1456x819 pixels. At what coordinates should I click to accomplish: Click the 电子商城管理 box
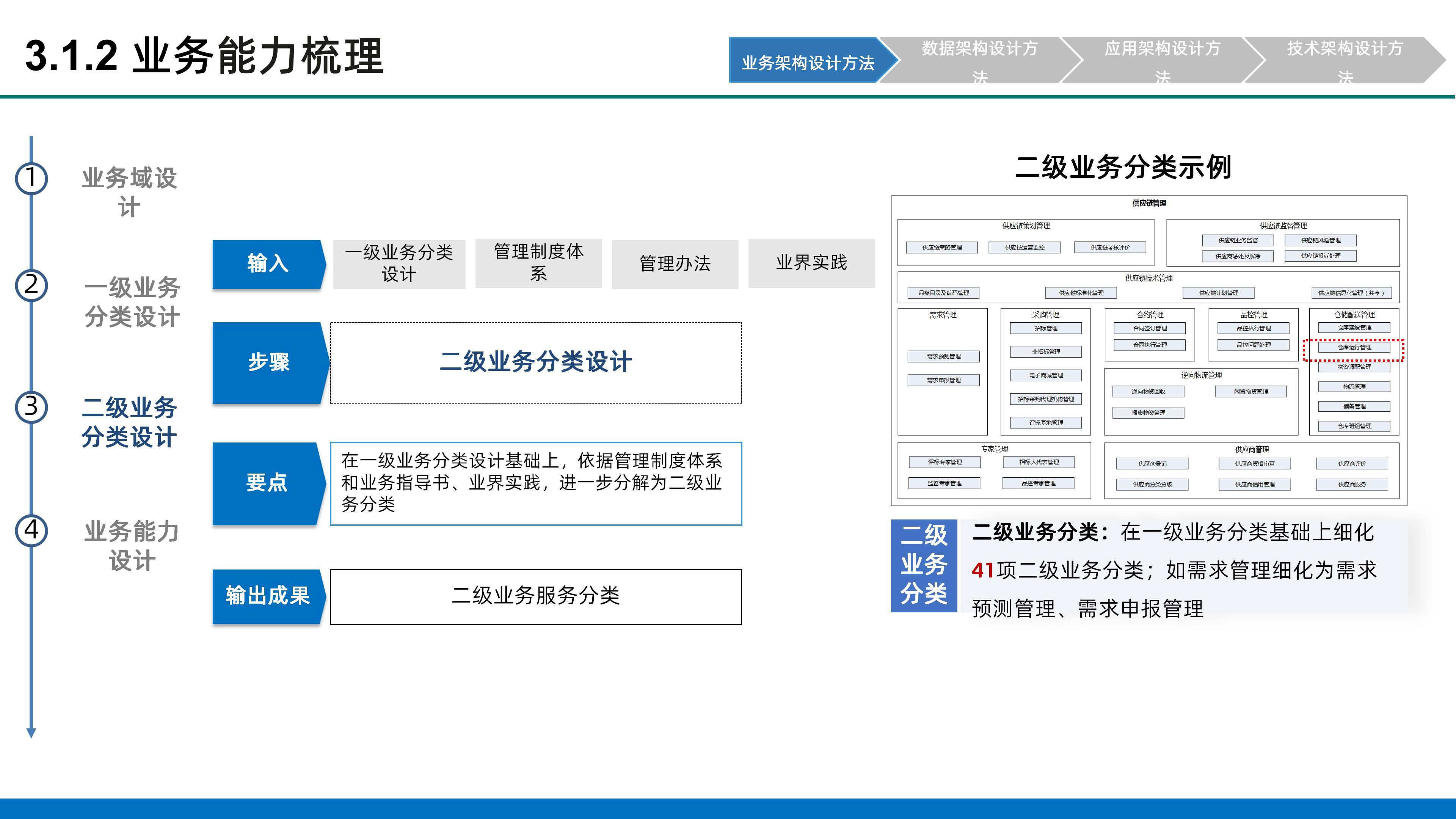(x=1046, y=375)
